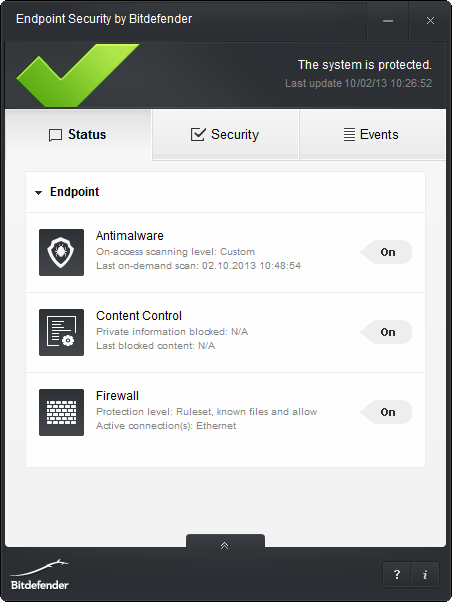
Task: Click the green checkmark status icon
Action: coord(78,75)
